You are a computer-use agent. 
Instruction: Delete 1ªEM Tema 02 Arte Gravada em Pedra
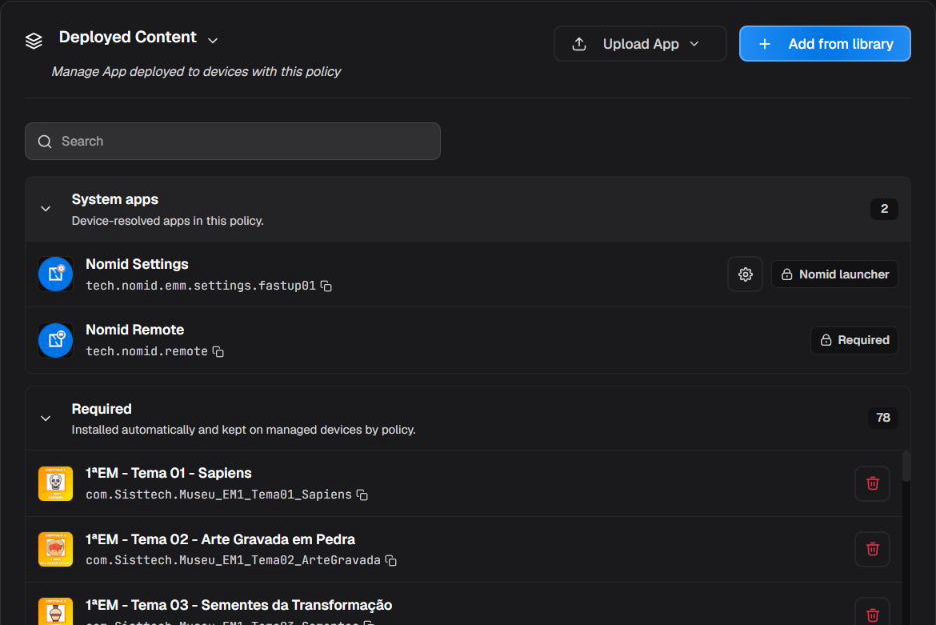pos(872,549)
